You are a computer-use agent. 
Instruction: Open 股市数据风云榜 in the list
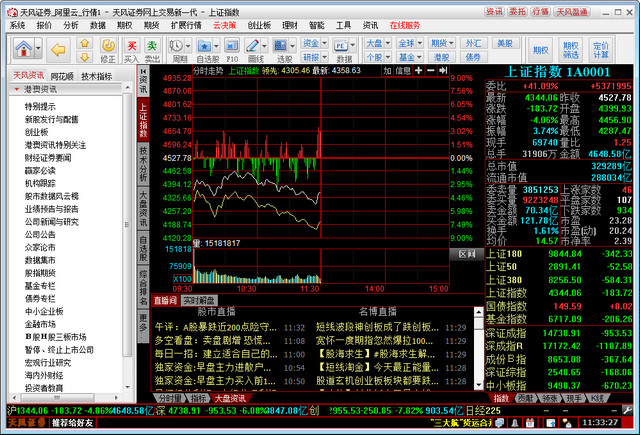point(51,196)
